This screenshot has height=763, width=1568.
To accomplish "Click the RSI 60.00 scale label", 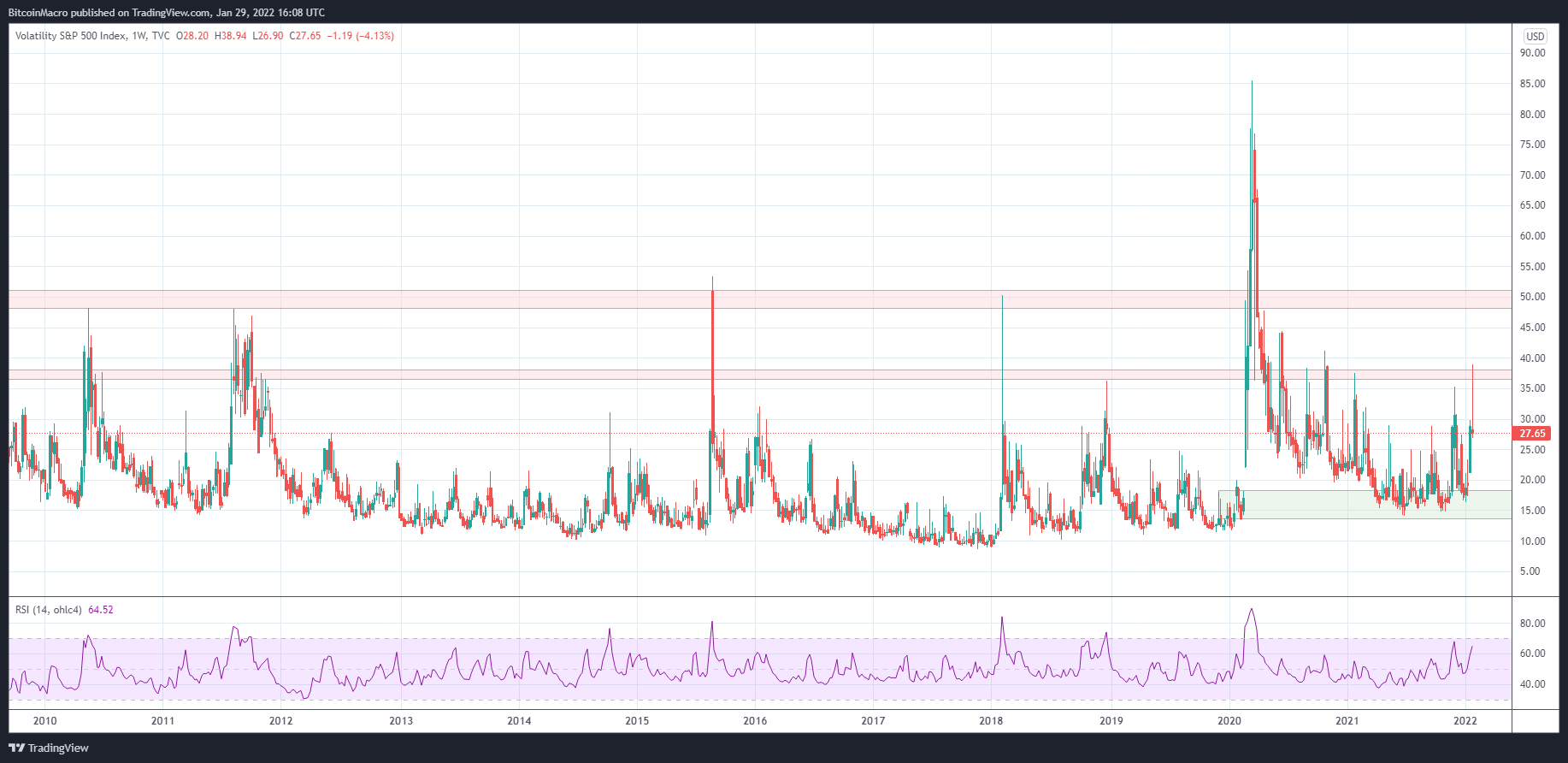I will [x=1532, y=654].
